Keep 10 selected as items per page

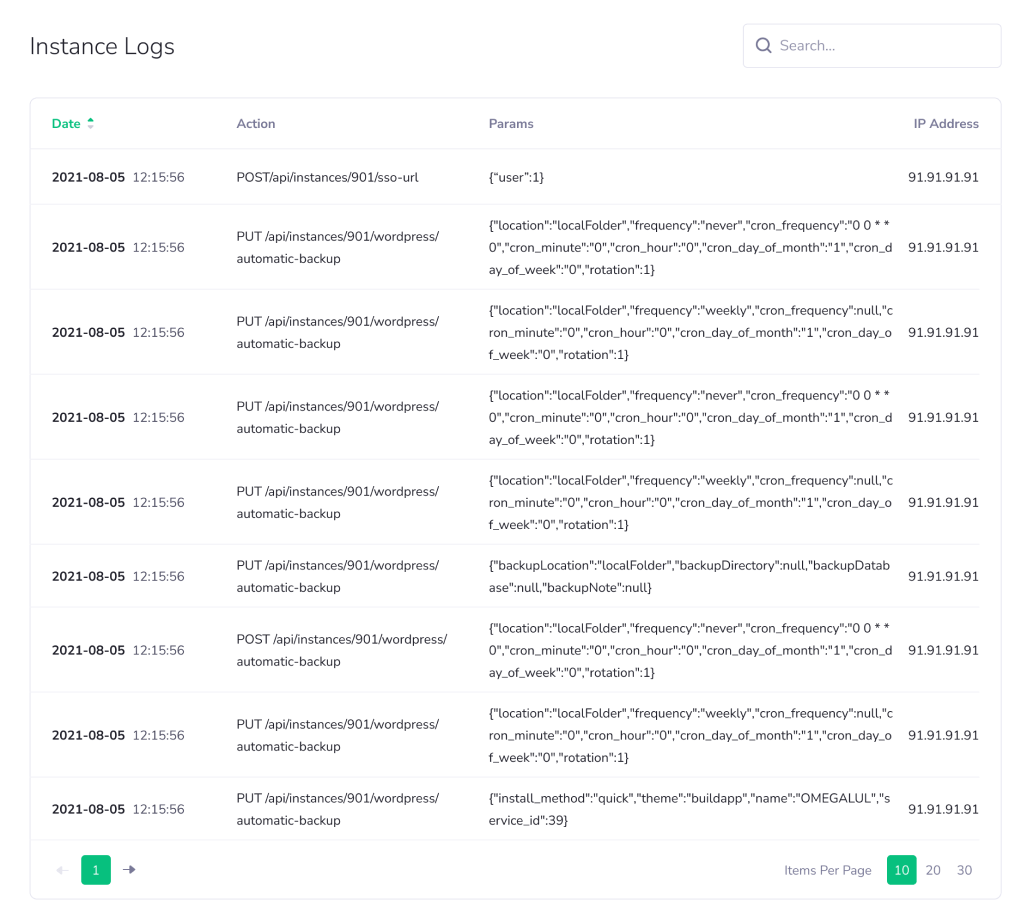click(901, 870)
